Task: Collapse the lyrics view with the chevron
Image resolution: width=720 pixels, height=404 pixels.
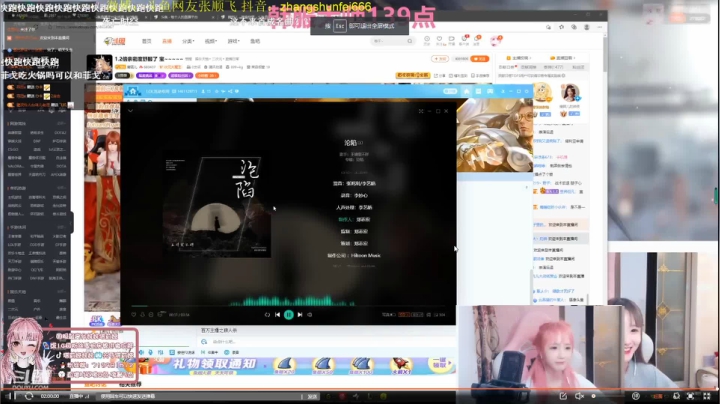Action: 130,111
